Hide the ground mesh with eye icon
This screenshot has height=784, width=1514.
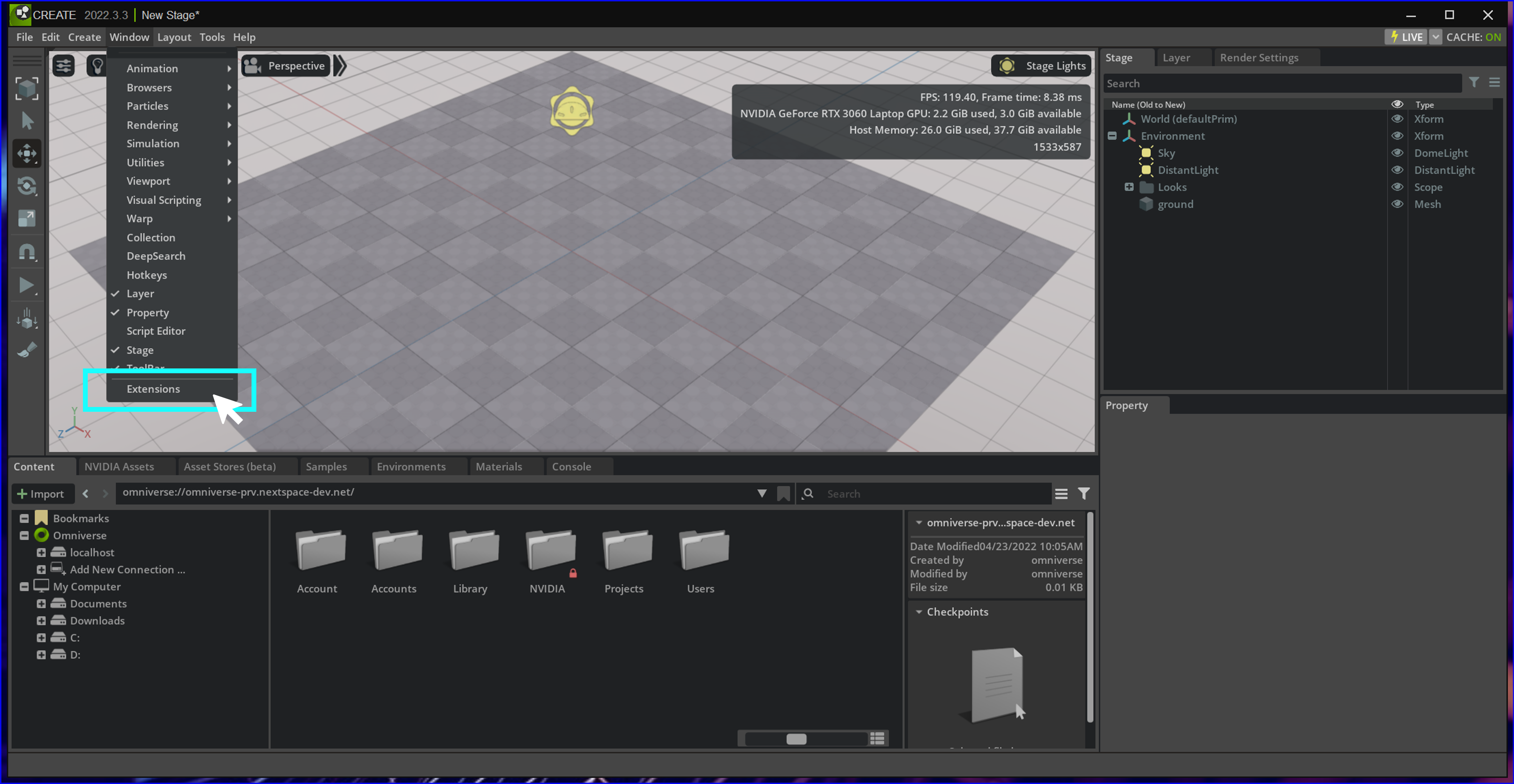click(x=1397, y=204)
